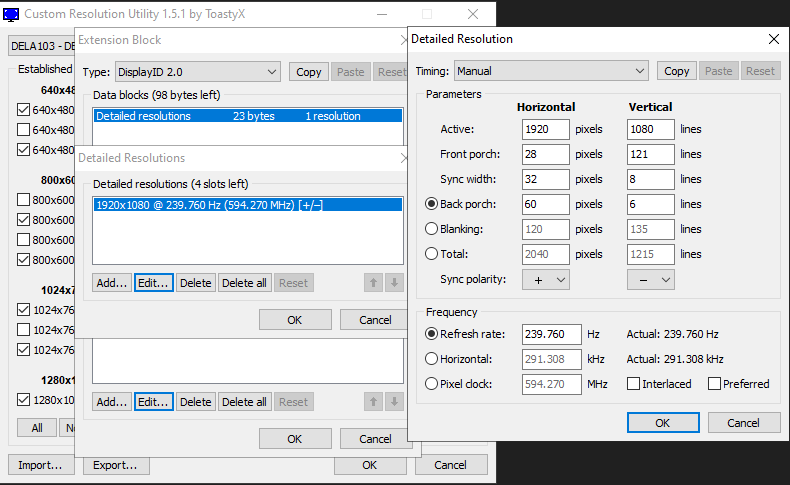Open the horizontal sync polarity dropdown
Viewport: 790px width, 485px height.
tap(546, 280)
